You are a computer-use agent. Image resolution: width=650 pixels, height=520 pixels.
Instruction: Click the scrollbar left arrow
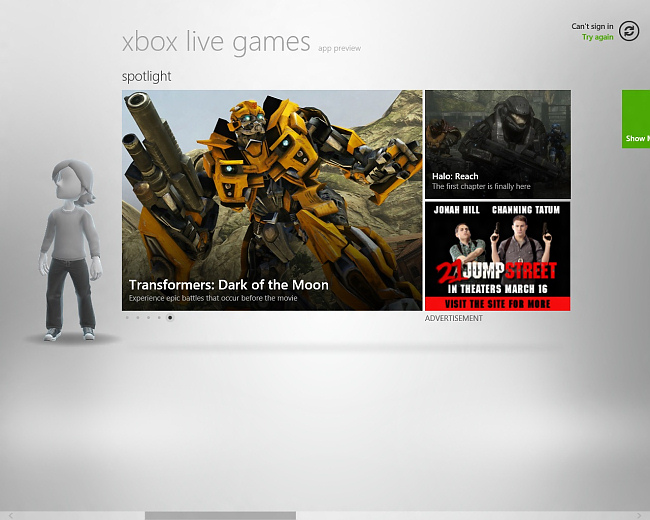pos(11,515)
